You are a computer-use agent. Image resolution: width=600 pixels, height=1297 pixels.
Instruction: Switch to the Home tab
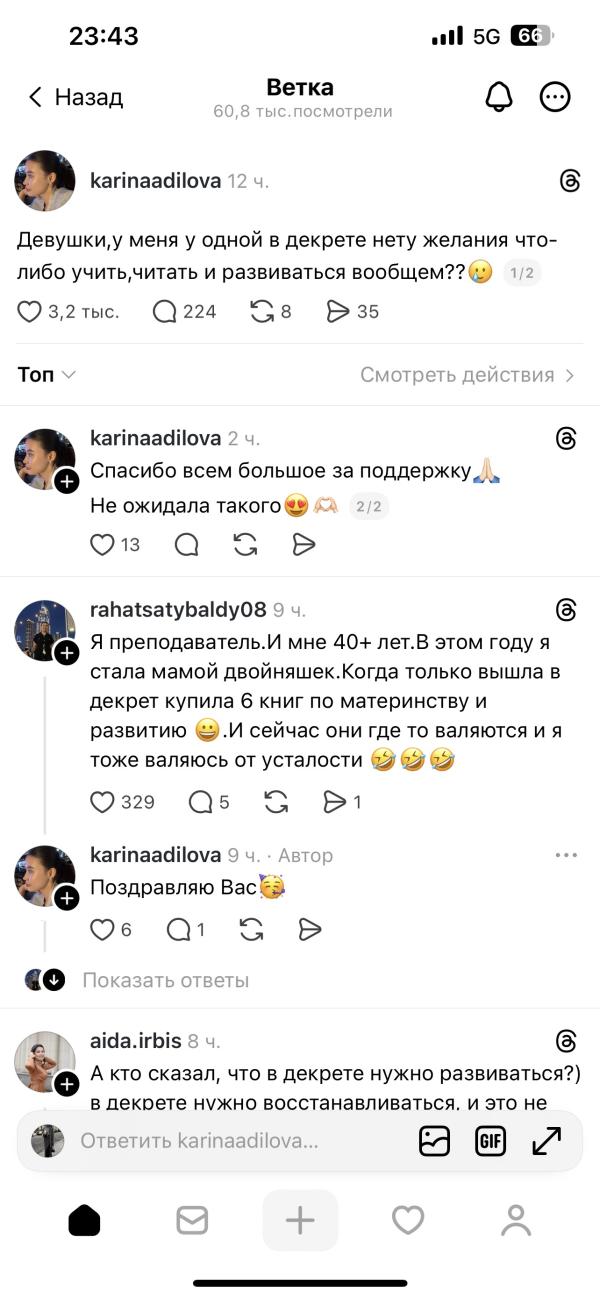pos(84,1220)
